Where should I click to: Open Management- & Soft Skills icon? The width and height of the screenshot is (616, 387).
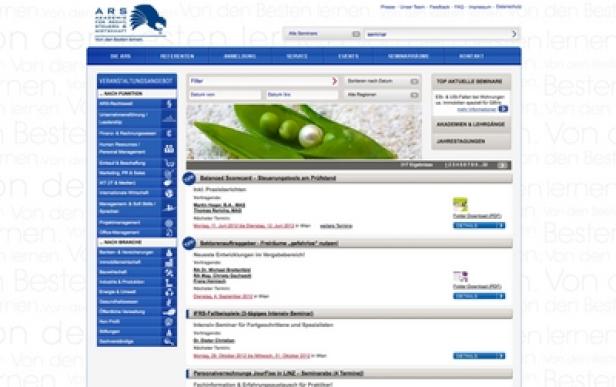169,208
